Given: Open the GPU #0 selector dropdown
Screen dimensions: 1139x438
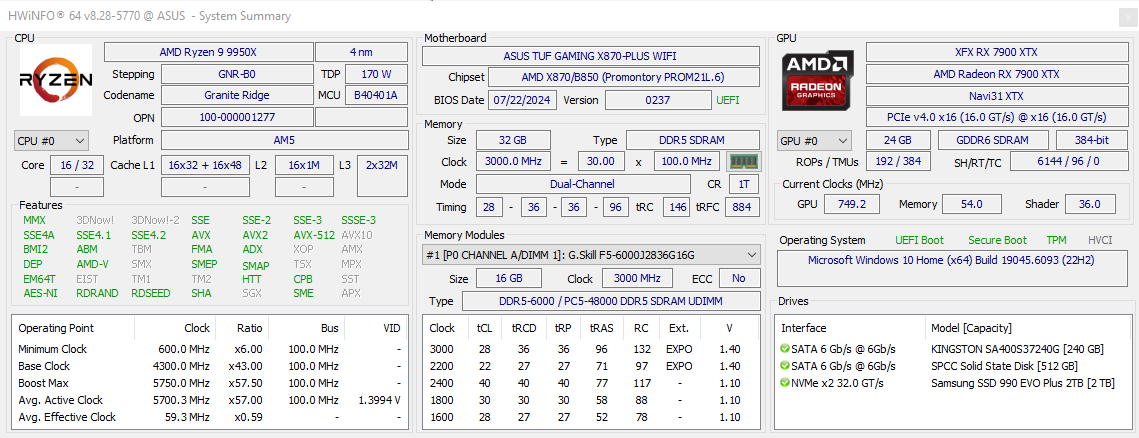Looking at the screenshot, I should (814, 140).
